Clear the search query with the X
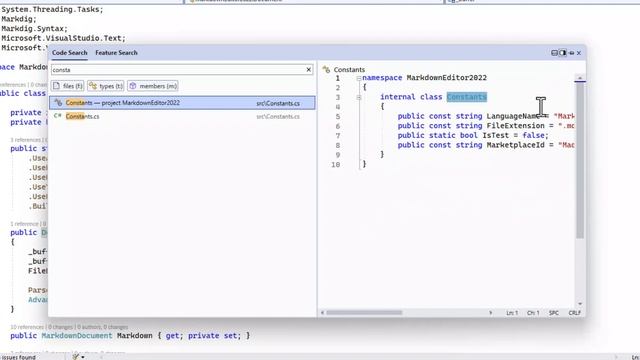The height and width of the screenshot is (360, 640). (x=309, y=70)
